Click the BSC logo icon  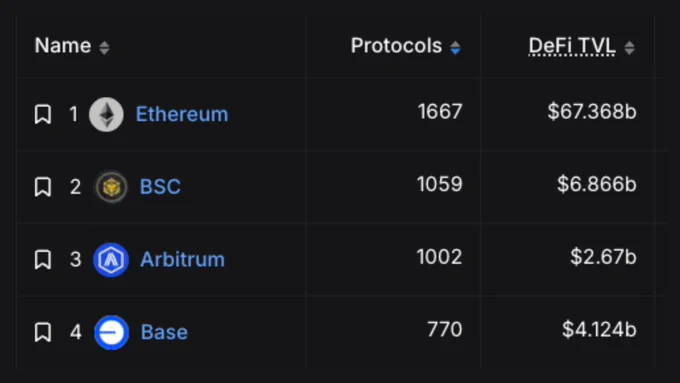point(111,187)
